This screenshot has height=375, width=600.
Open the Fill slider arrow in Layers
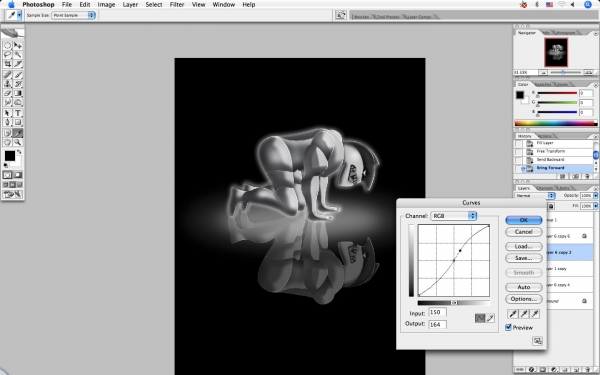(x=595, y=206)
